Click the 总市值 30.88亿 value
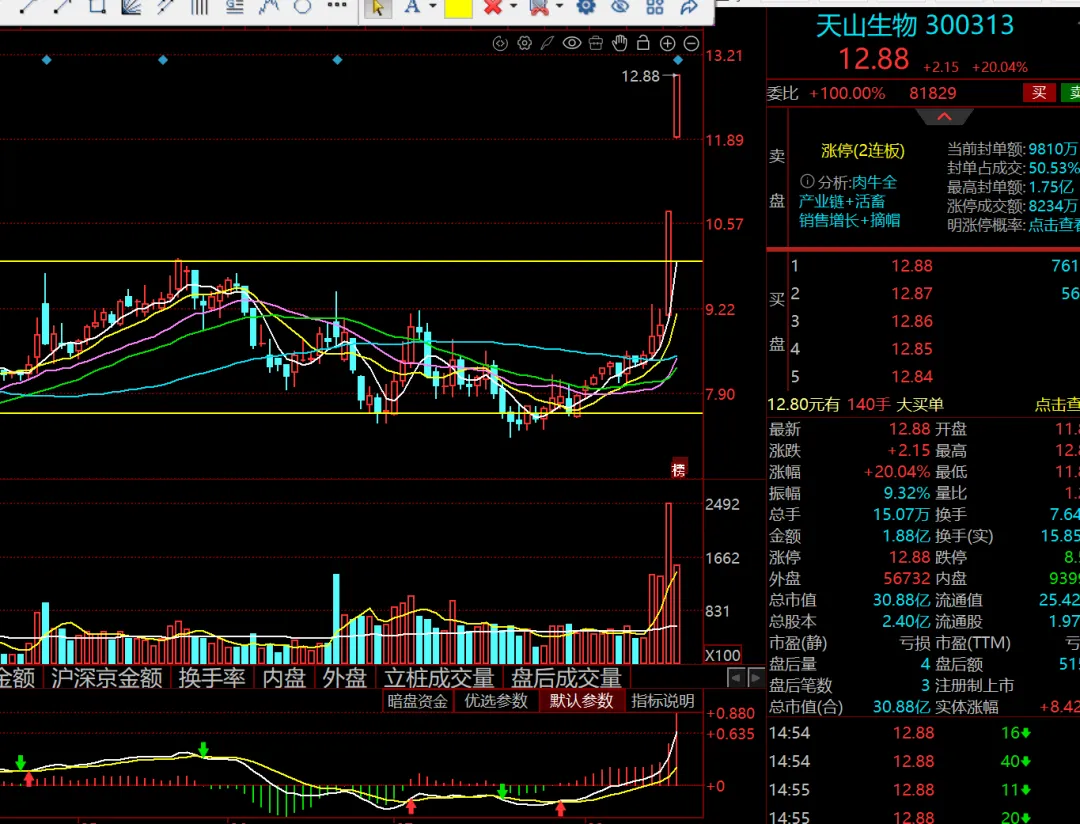Image resolution: width=1080 pixels, height=824 pixels. (901, 600)
